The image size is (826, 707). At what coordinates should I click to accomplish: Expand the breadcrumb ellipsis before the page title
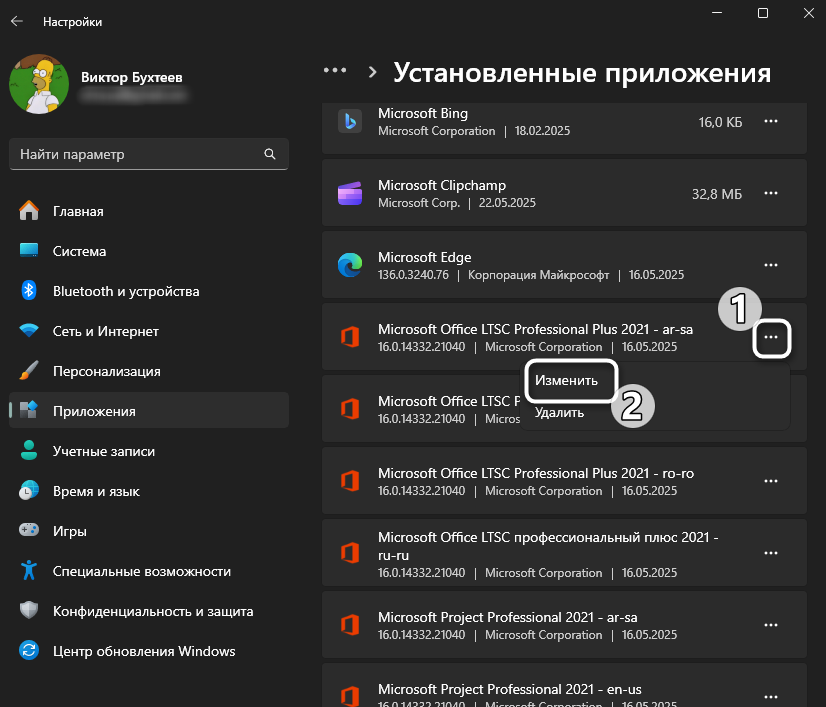(335, 71)
